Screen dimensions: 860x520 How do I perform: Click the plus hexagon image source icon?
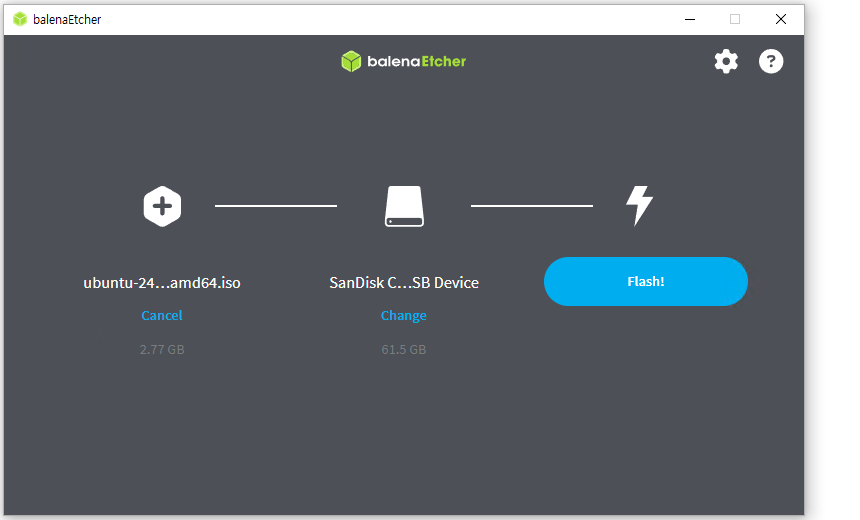pos(162,206)
